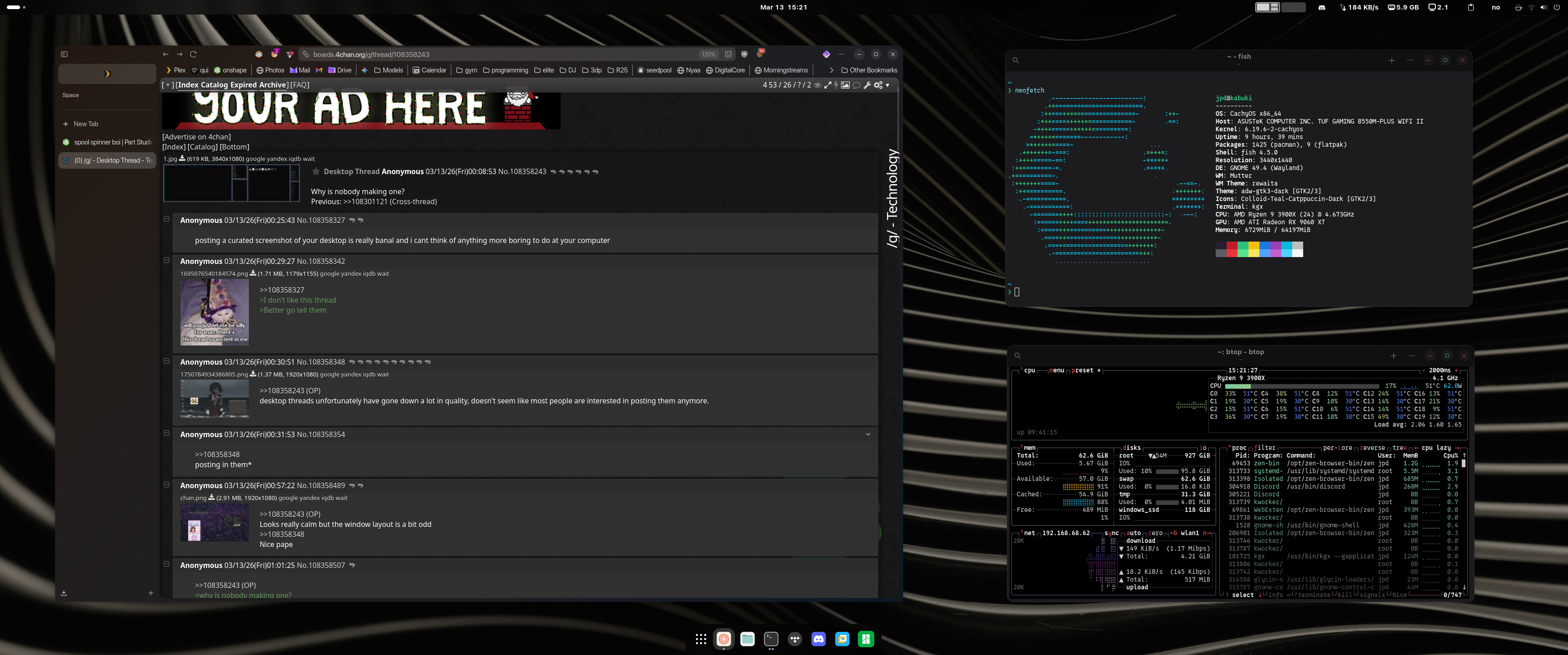This screenshot has width=1568, height=655.
Task: Hide reply No.108358327 using its minus box
Action: click(166, 219)
